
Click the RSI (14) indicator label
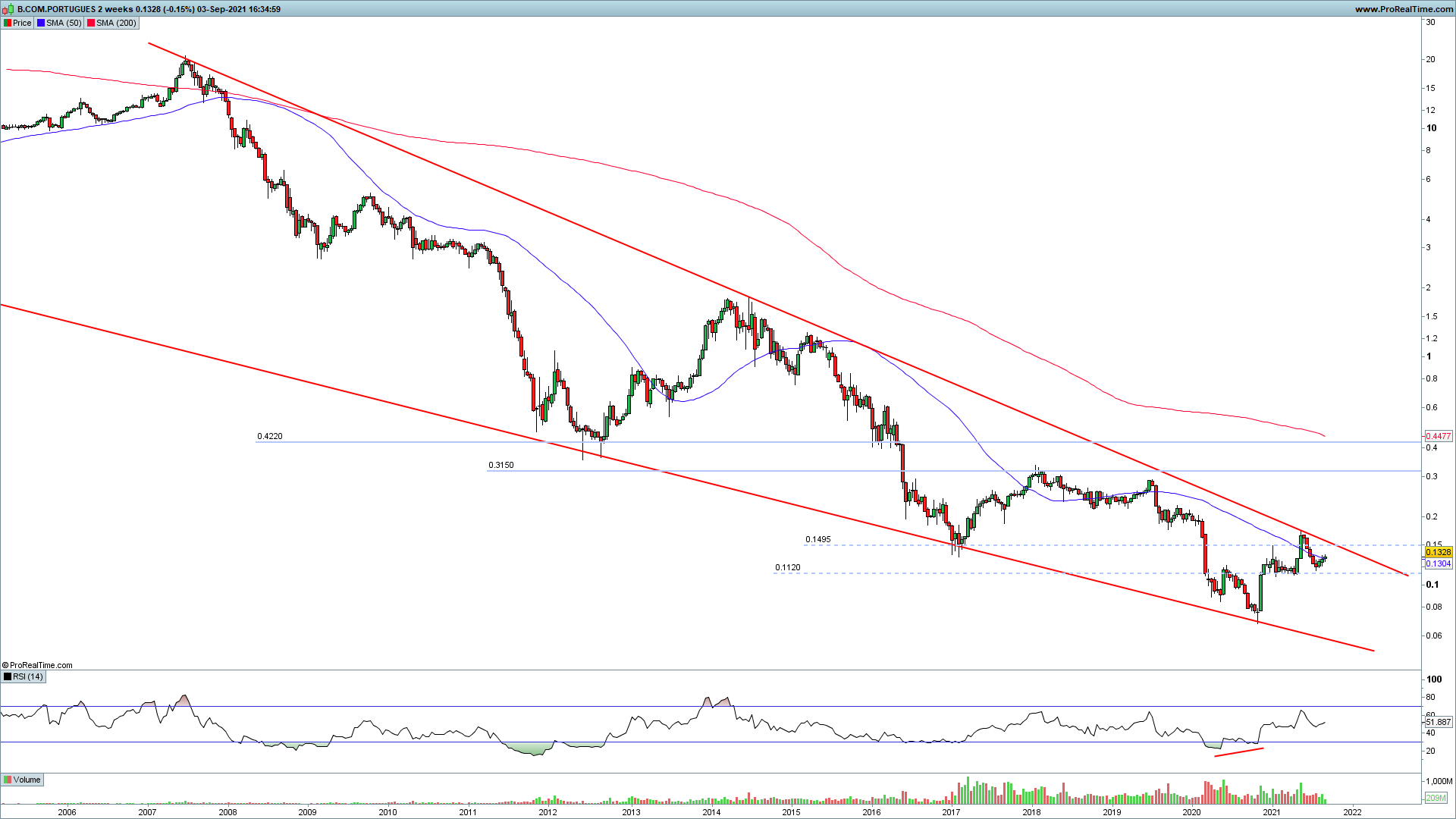[28, 676]
